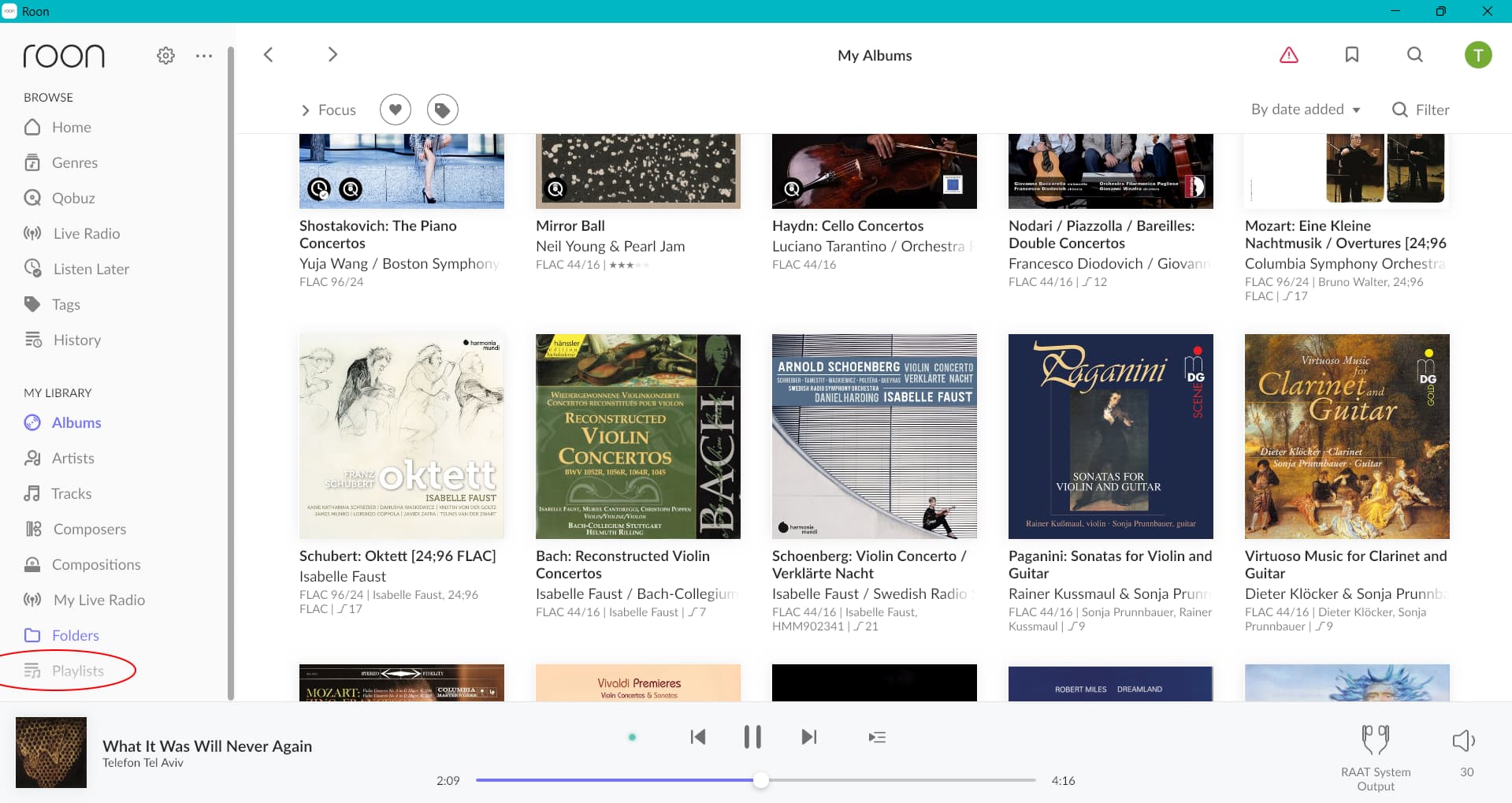
Task: Open the By date added sort dropdown
Action: tap(1306, 110)
